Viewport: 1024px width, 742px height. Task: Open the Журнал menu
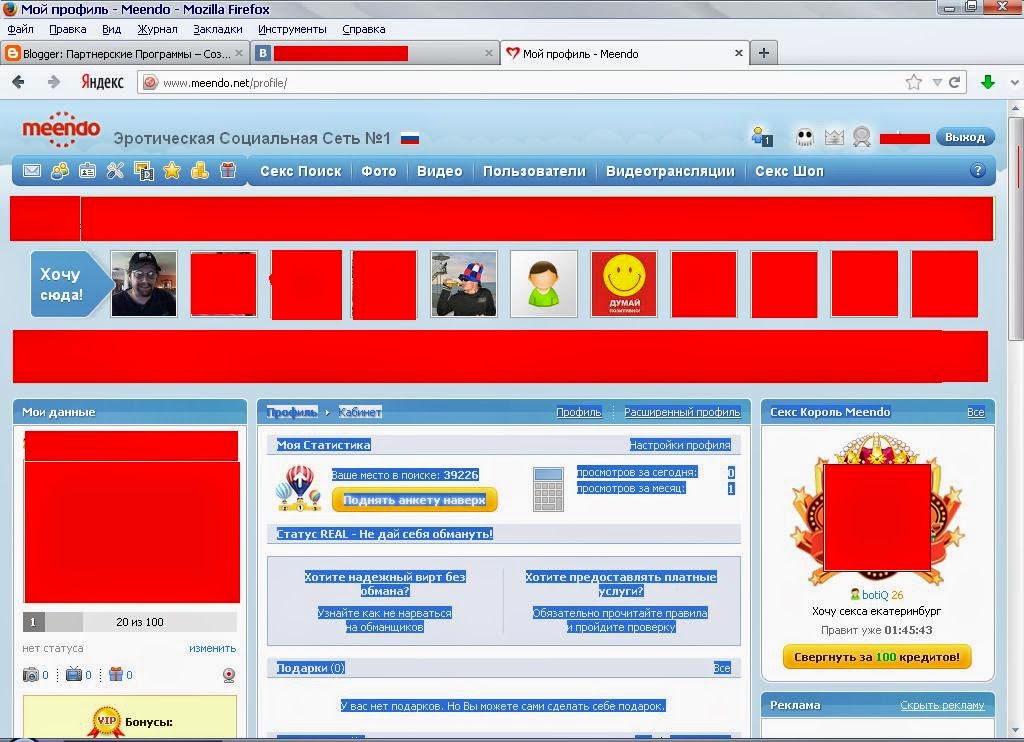tap(157, 29)
